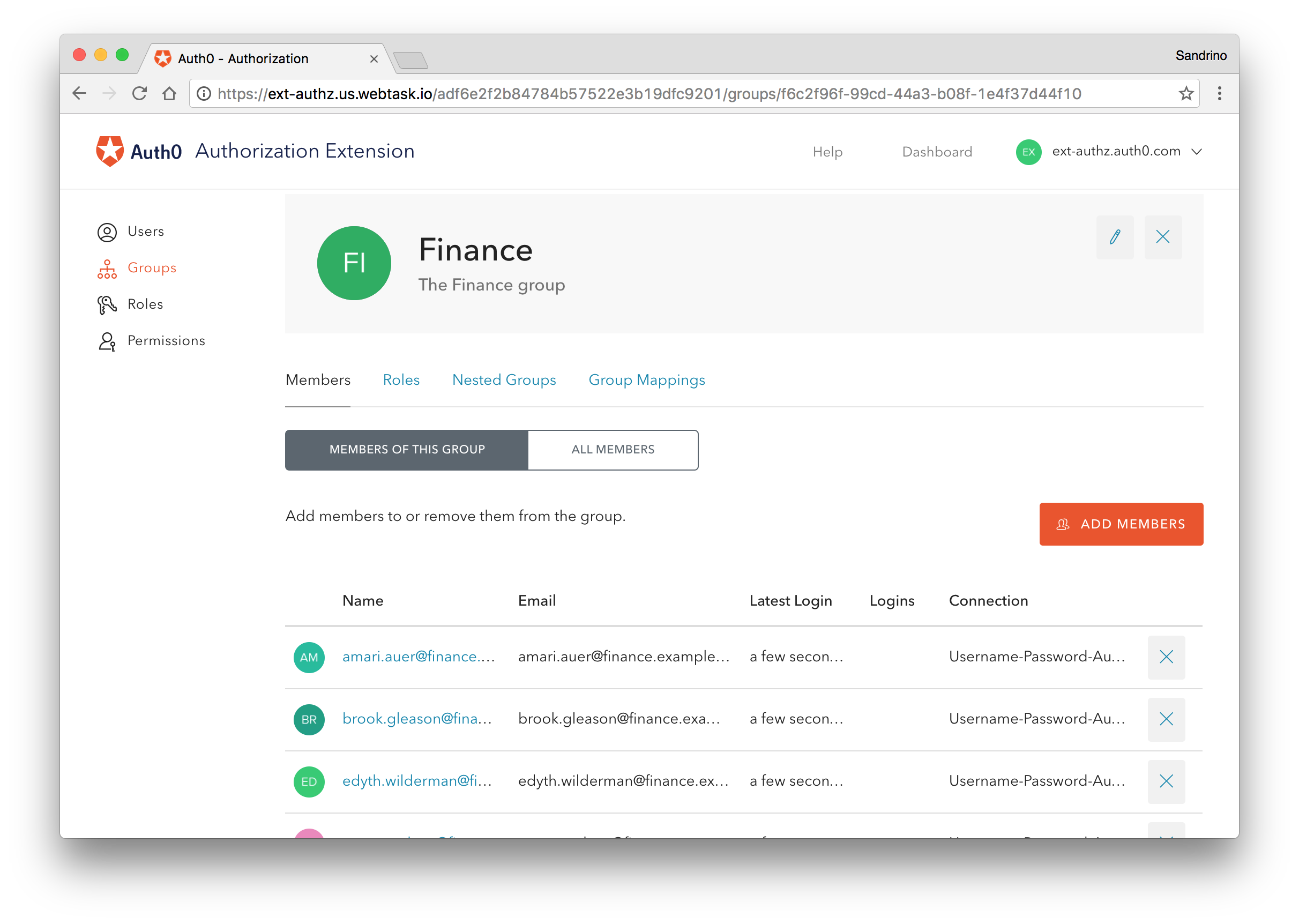Remove brook.gleason from the group
This screenshot has width=1299, height=924.
[x=1166, y=719]
